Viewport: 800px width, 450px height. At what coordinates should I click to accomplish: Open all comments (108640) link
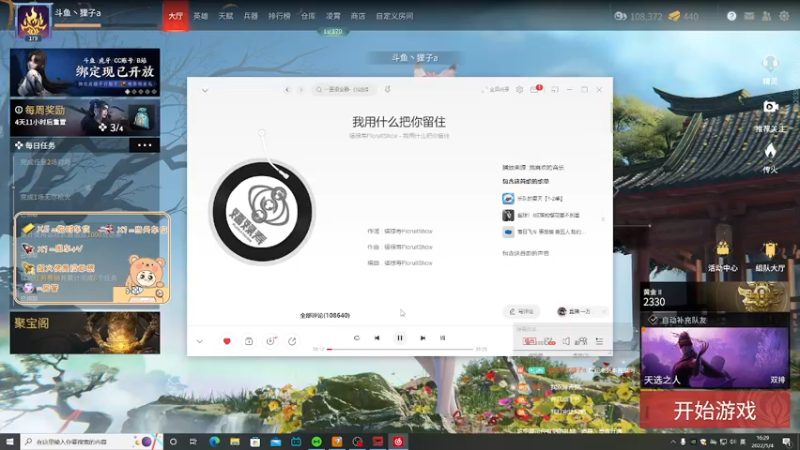(325, 315)
